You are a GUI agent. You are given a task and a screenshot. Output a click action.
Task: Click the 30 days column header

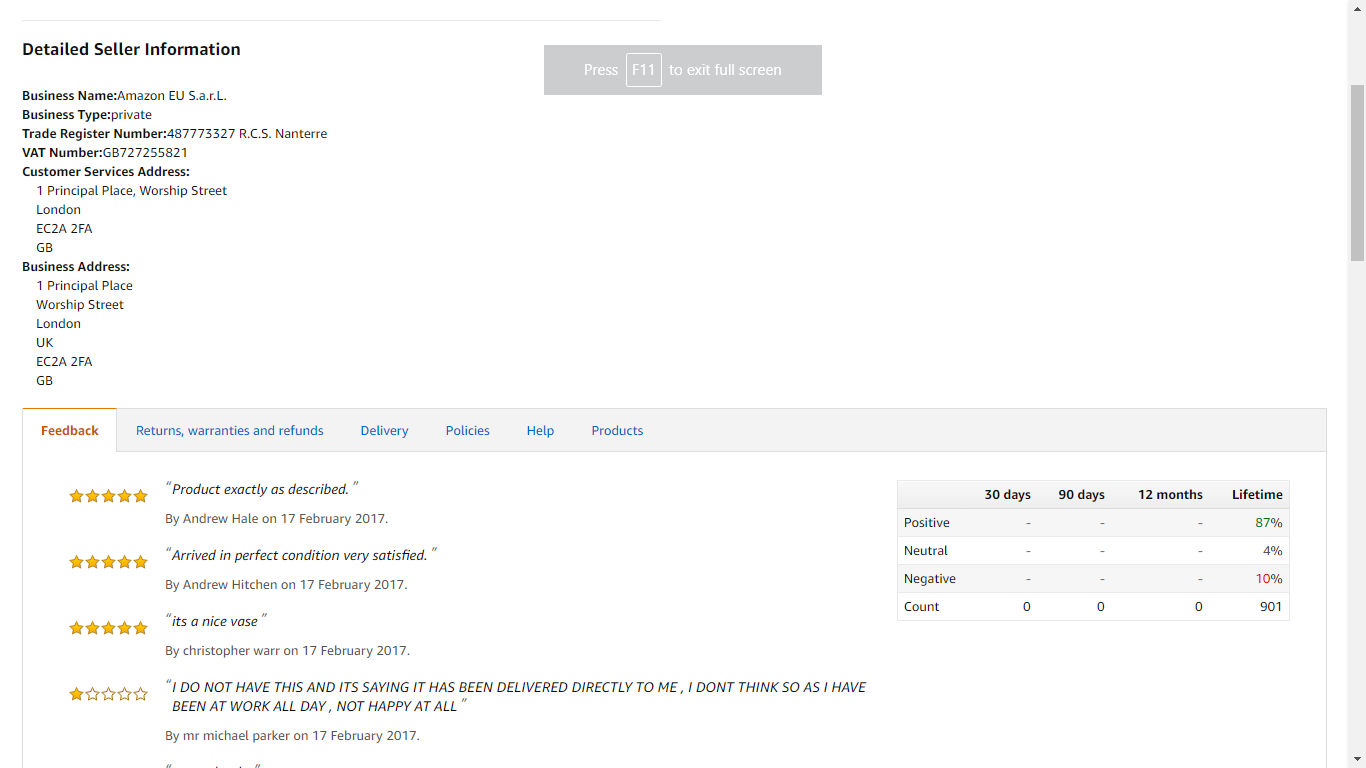(1007, 495)
